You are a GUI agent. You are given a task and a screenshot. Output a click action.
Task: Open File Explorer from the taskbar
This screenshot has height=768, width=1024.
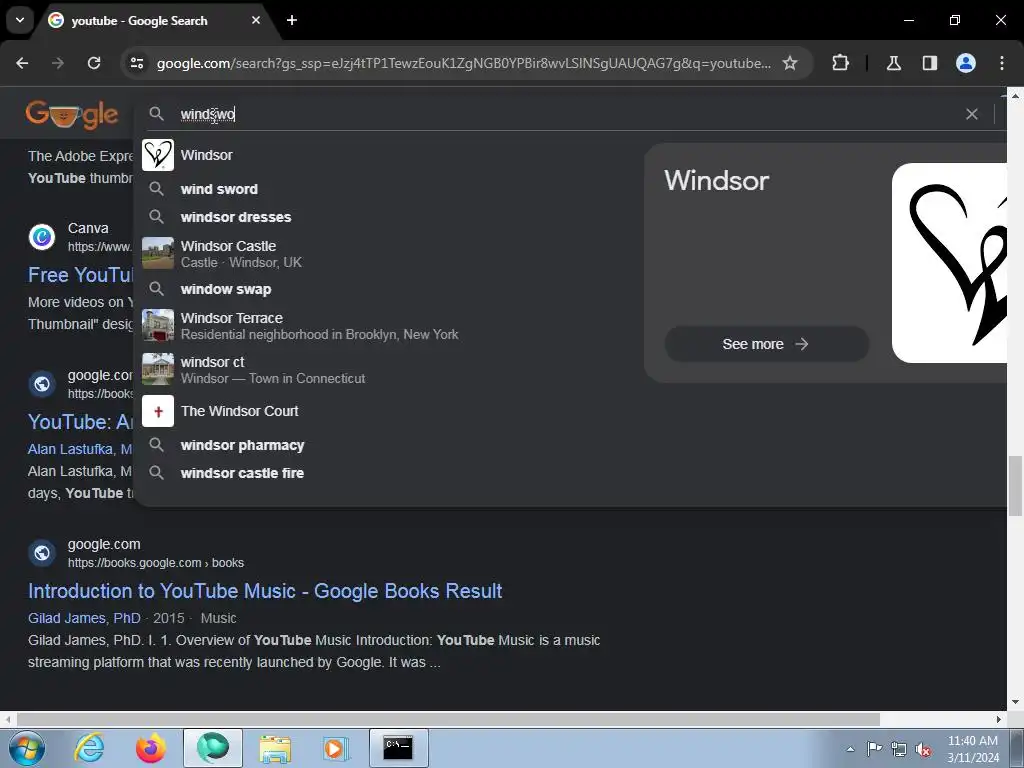(275, 748)
